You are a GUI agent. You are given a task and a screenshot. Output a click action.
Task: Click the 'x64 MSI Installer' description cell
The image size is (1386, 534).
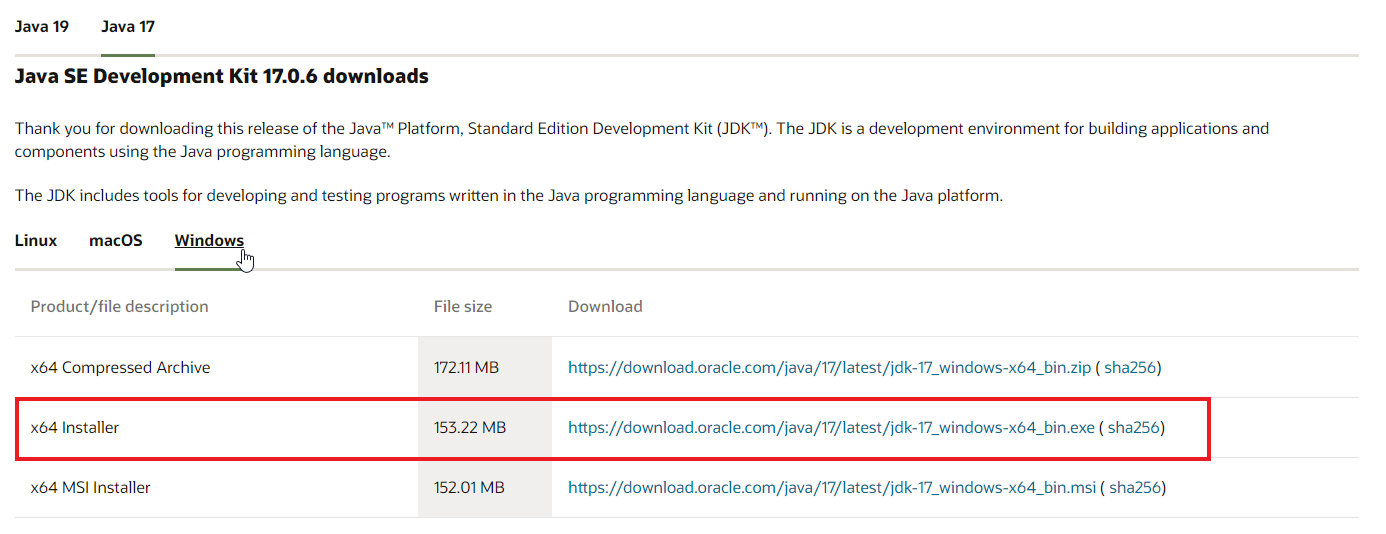click(90, 488)
